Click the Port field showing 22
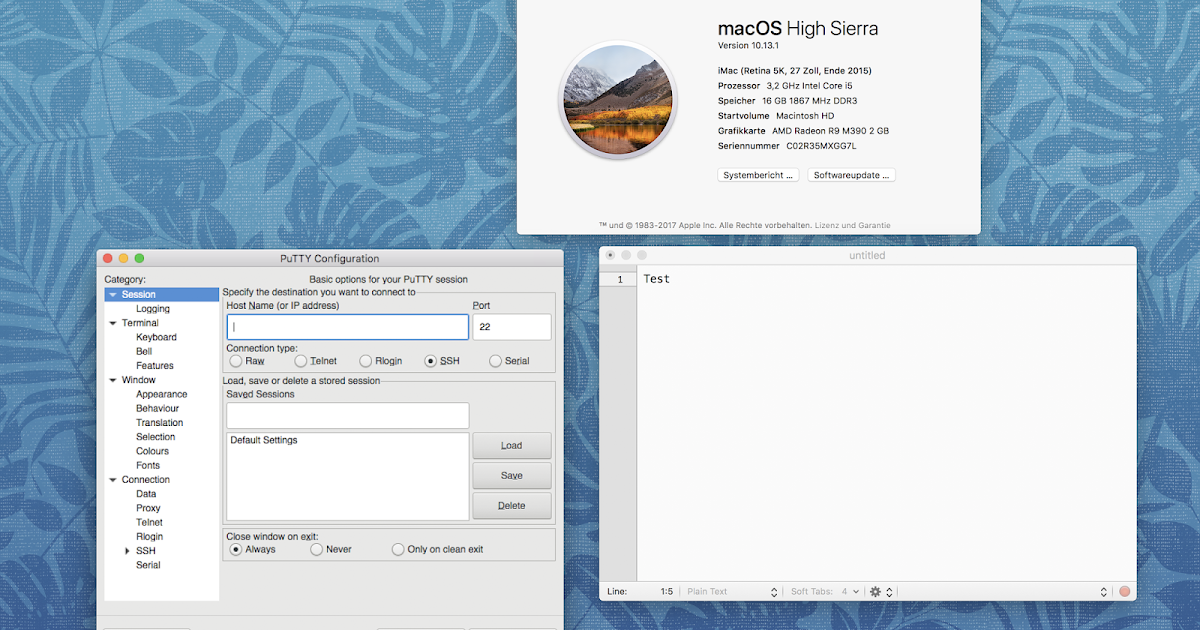 (511, 327)
